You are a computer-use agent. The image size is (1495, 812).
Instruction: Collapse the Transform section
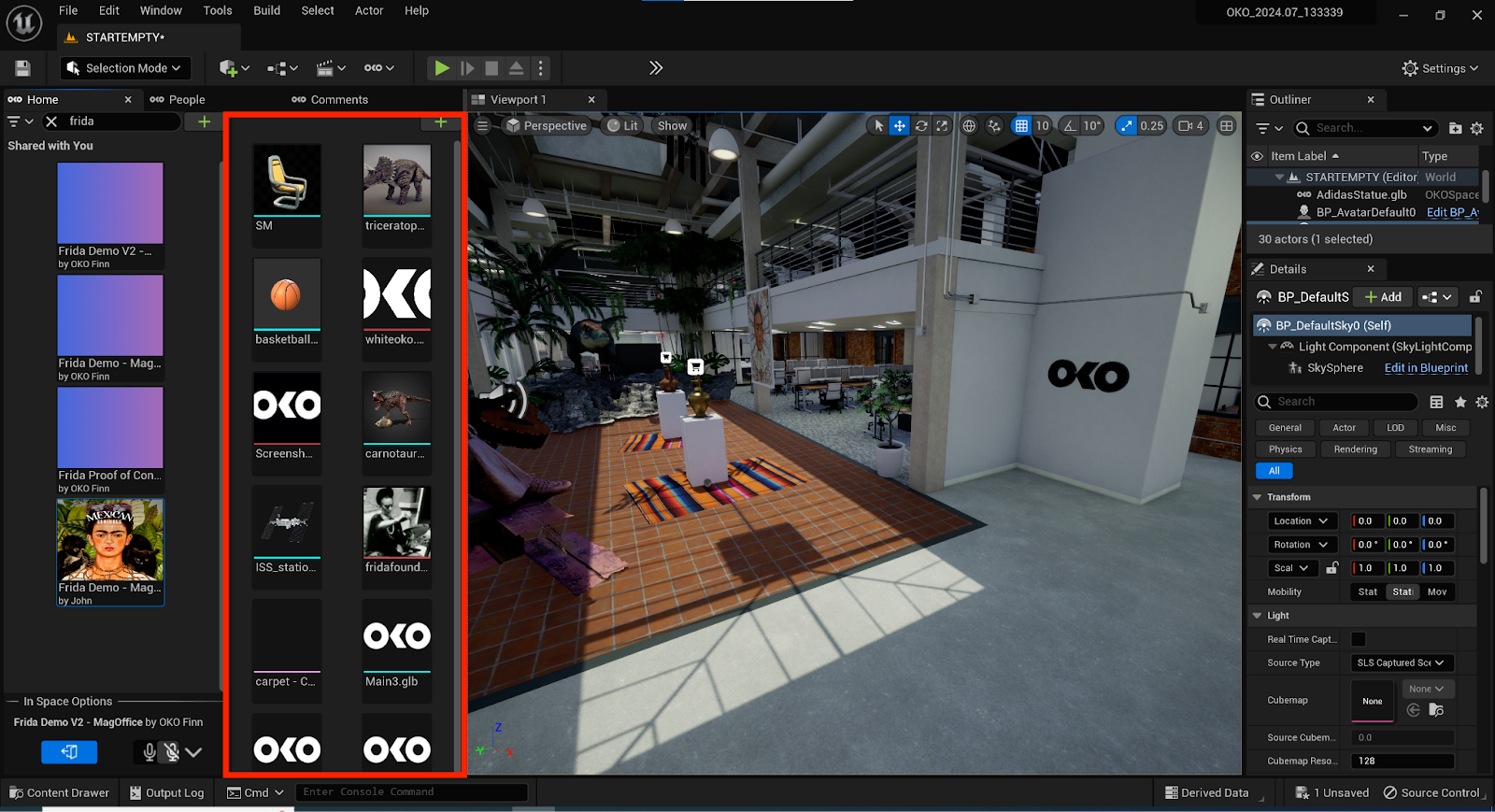pos(1258,497)
